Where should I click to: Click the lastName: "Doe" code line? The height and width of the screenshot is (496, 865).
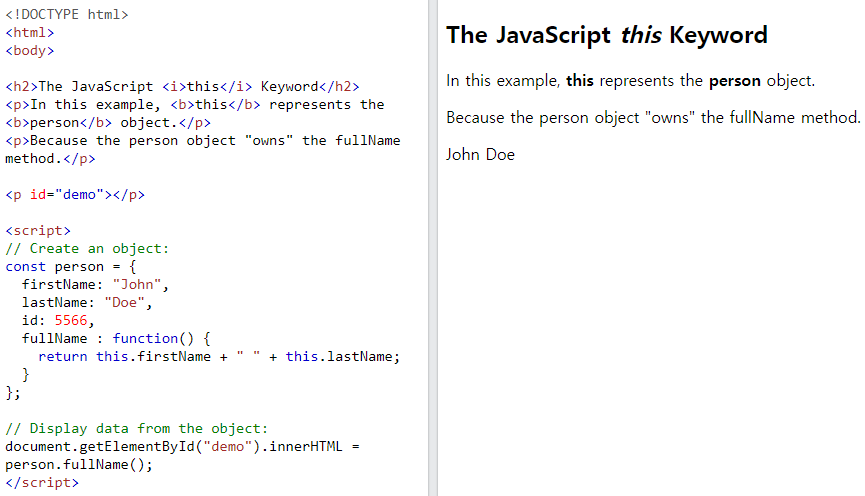(x=87, y=303)
